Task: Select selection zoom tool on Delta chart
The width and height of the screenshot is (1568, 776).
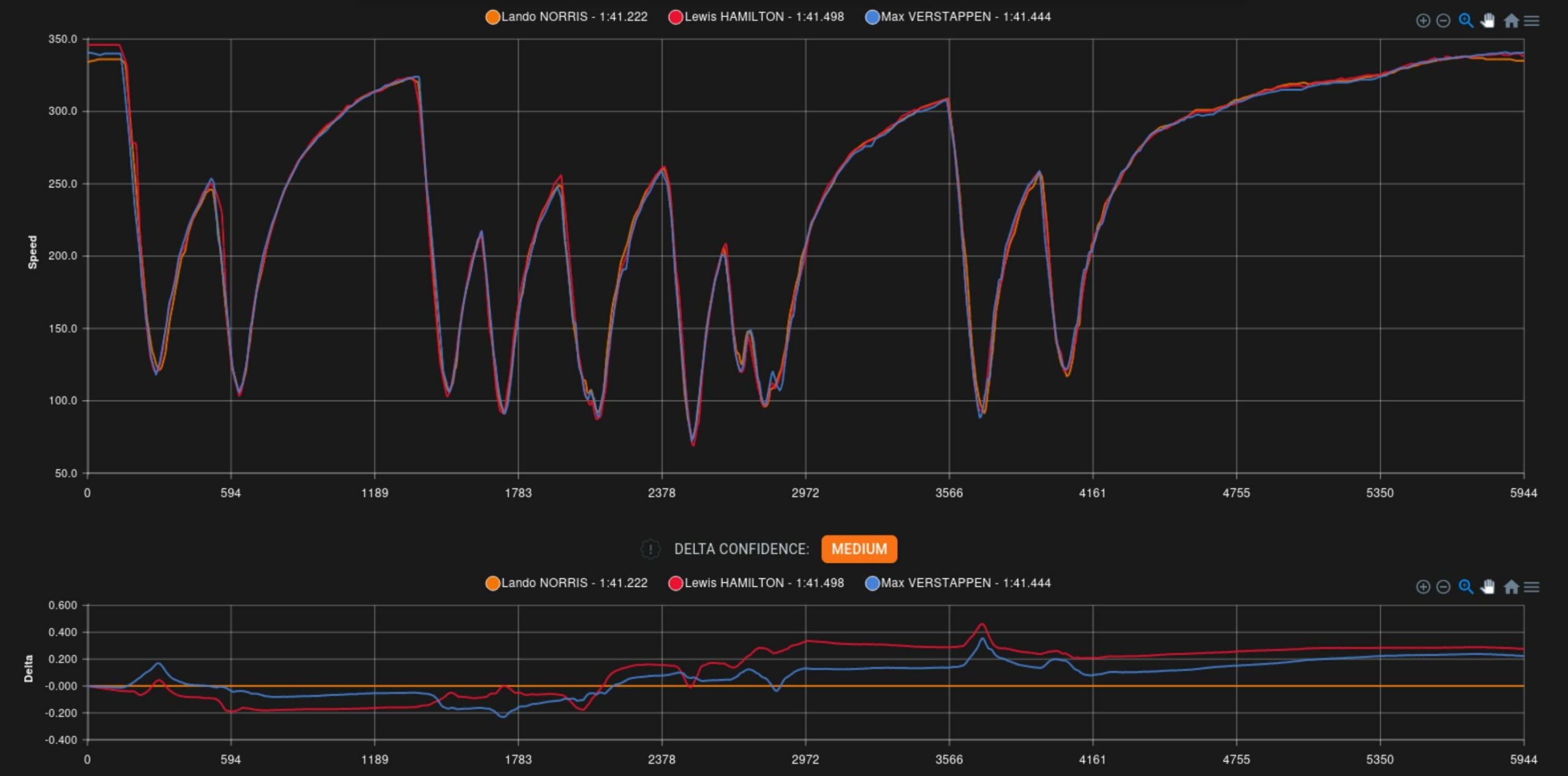Action: tap(1465, 587)
